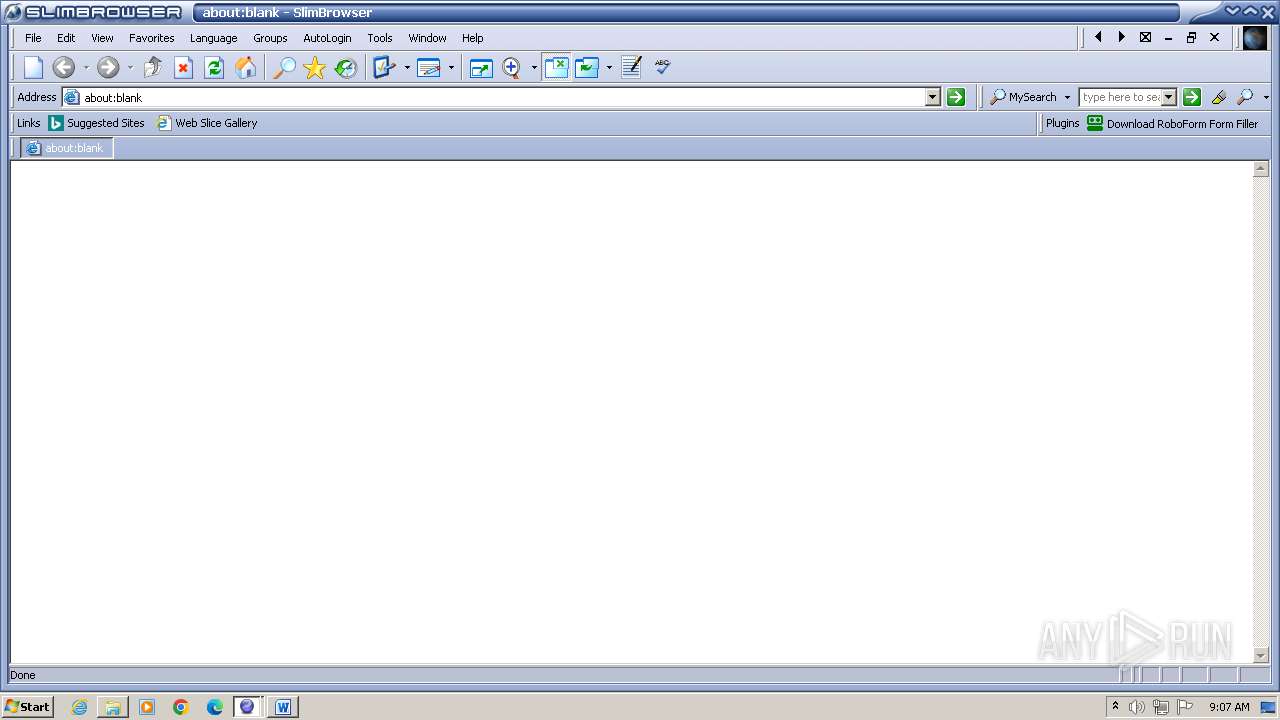This screenshot has height=720, width=1280.
Task: Click the vertical scrollbar up arrow
Action: tap(1261, 169)
